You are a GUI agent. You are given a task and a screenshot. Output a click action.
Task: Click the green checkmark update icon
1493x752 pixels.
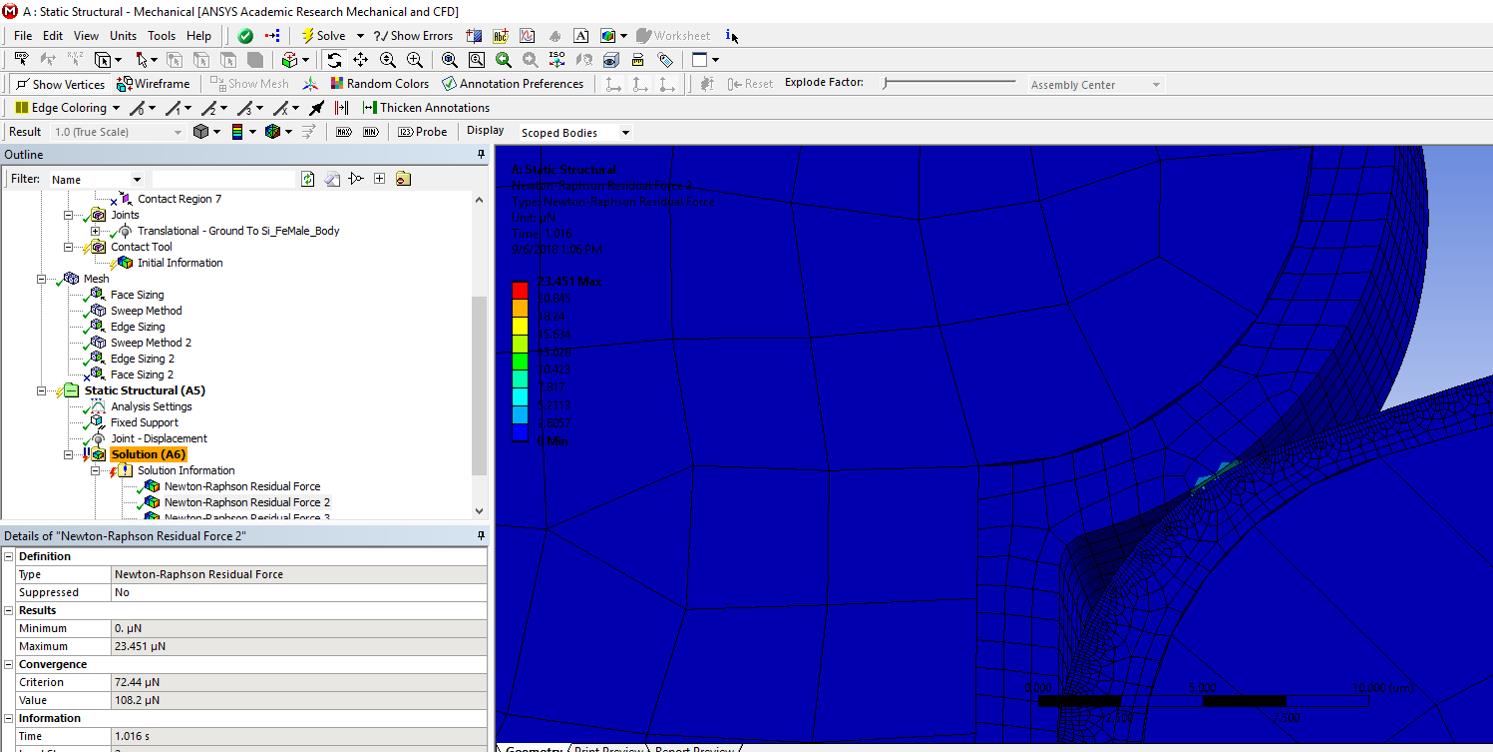[x=246, y=36]
